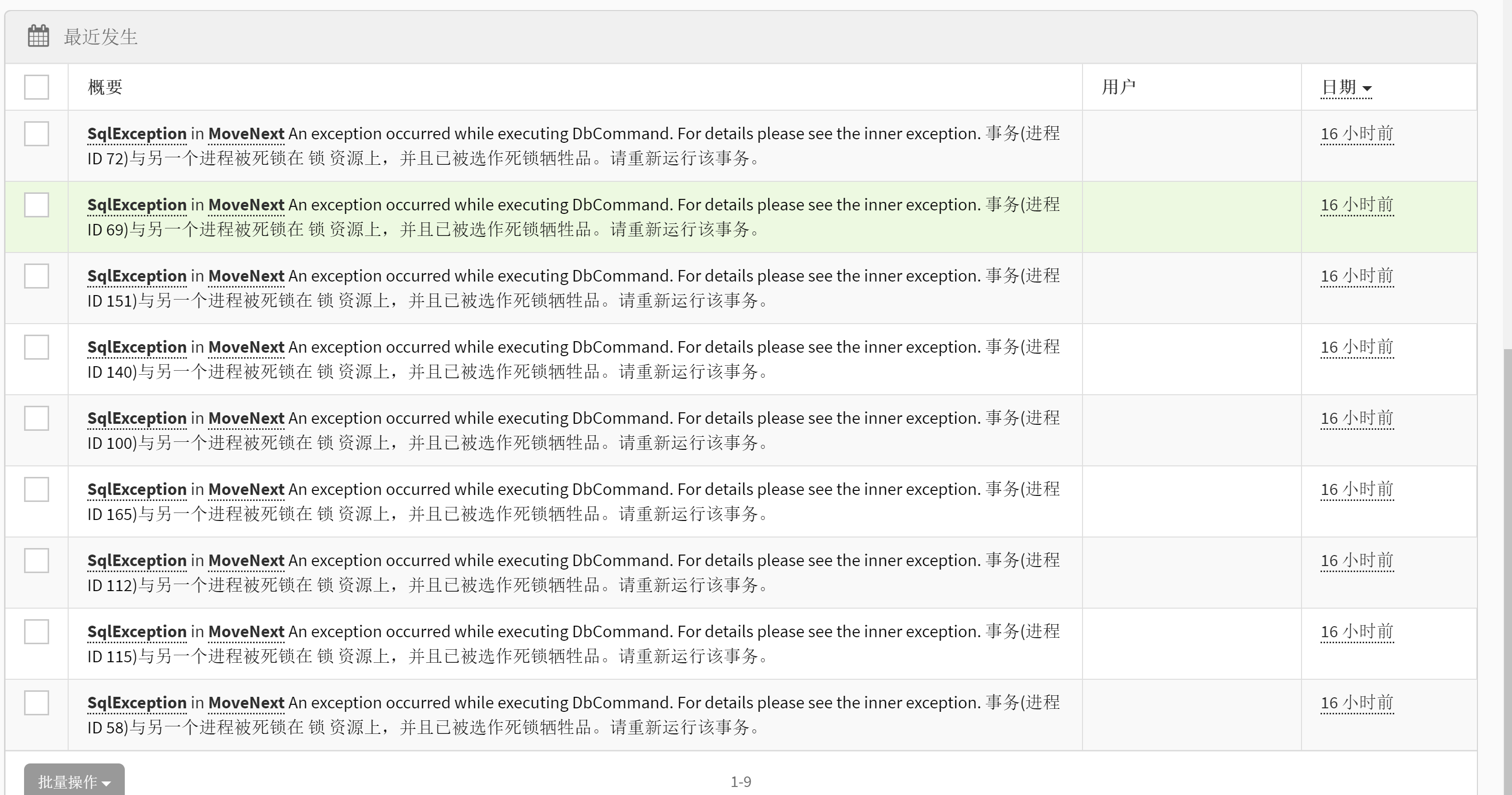Open details for the 进程 ID 58 deadlock error
The width and height of the screenshot is (1512, 795).
136,702
